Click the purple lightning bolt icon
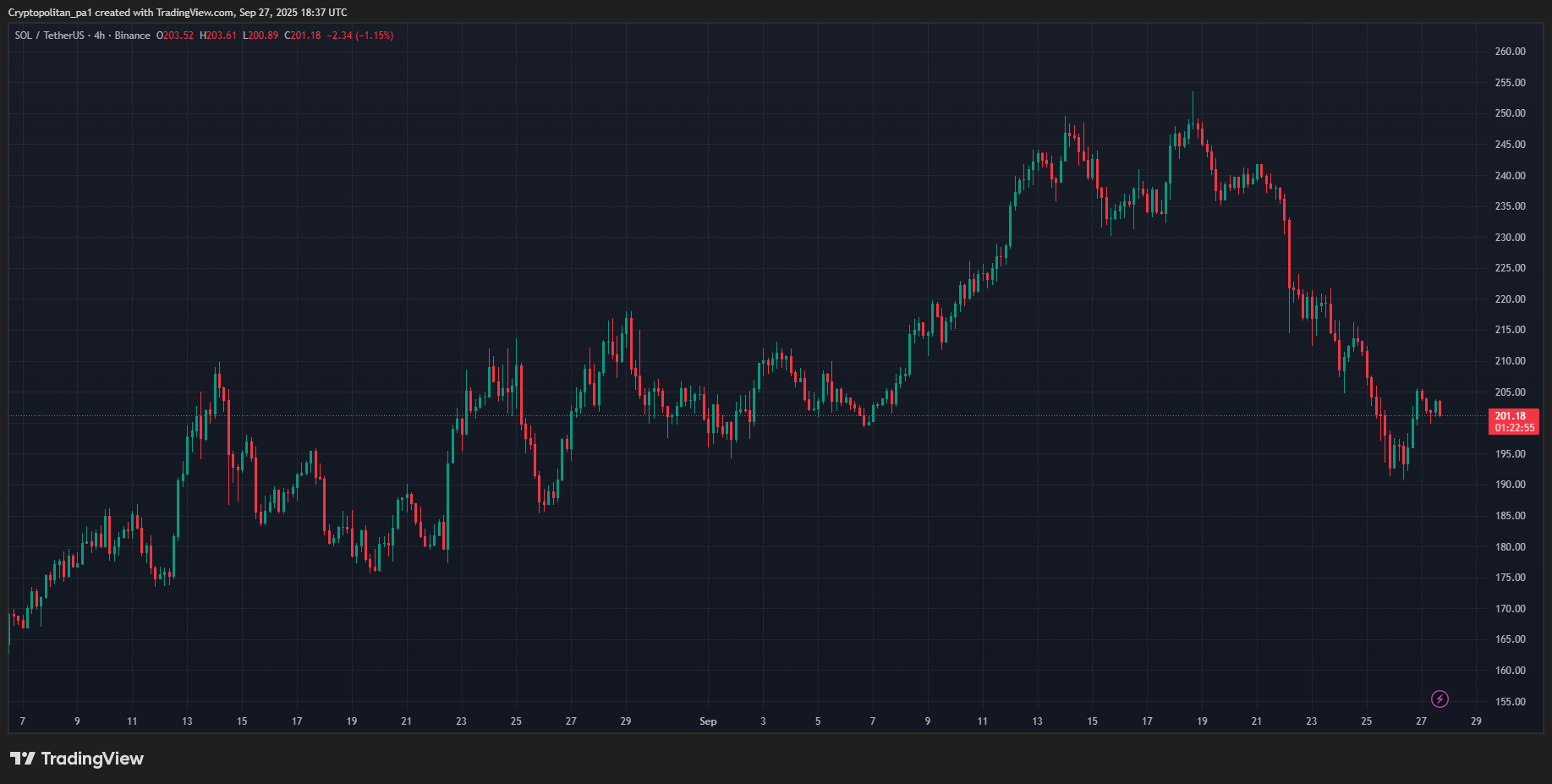Image resolution: width=1552 pixels, height=784 pixels. pos(1440,699)
